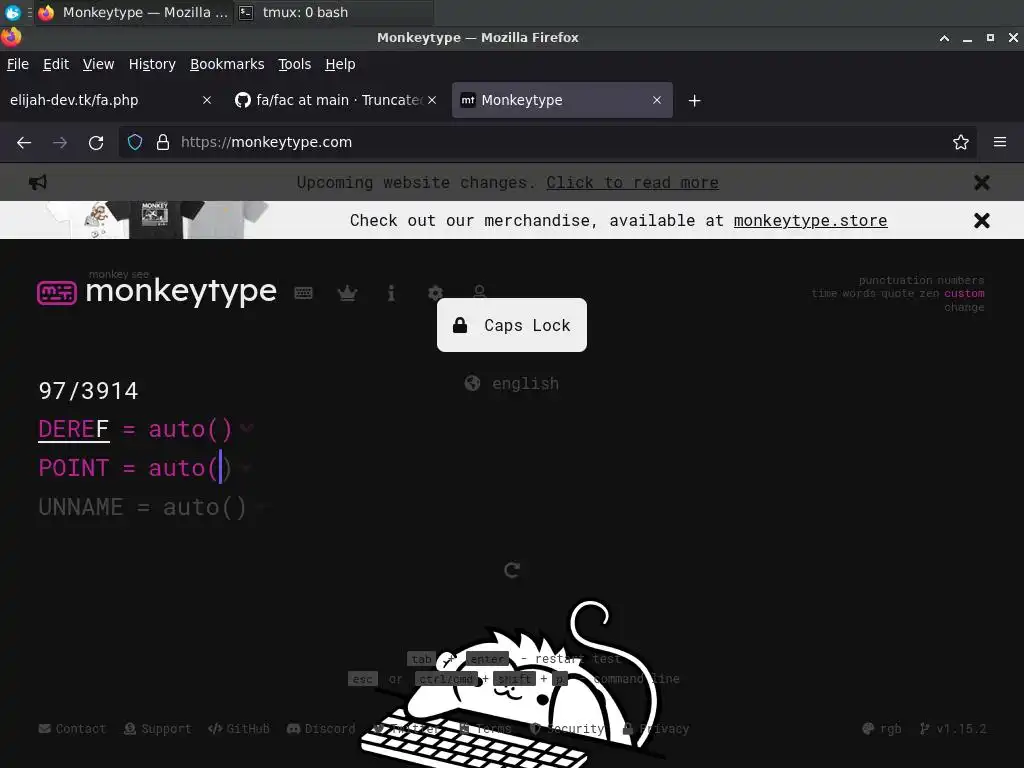Click the Firefox forward arrow
1024x768 pixels.
click(60, 142)
